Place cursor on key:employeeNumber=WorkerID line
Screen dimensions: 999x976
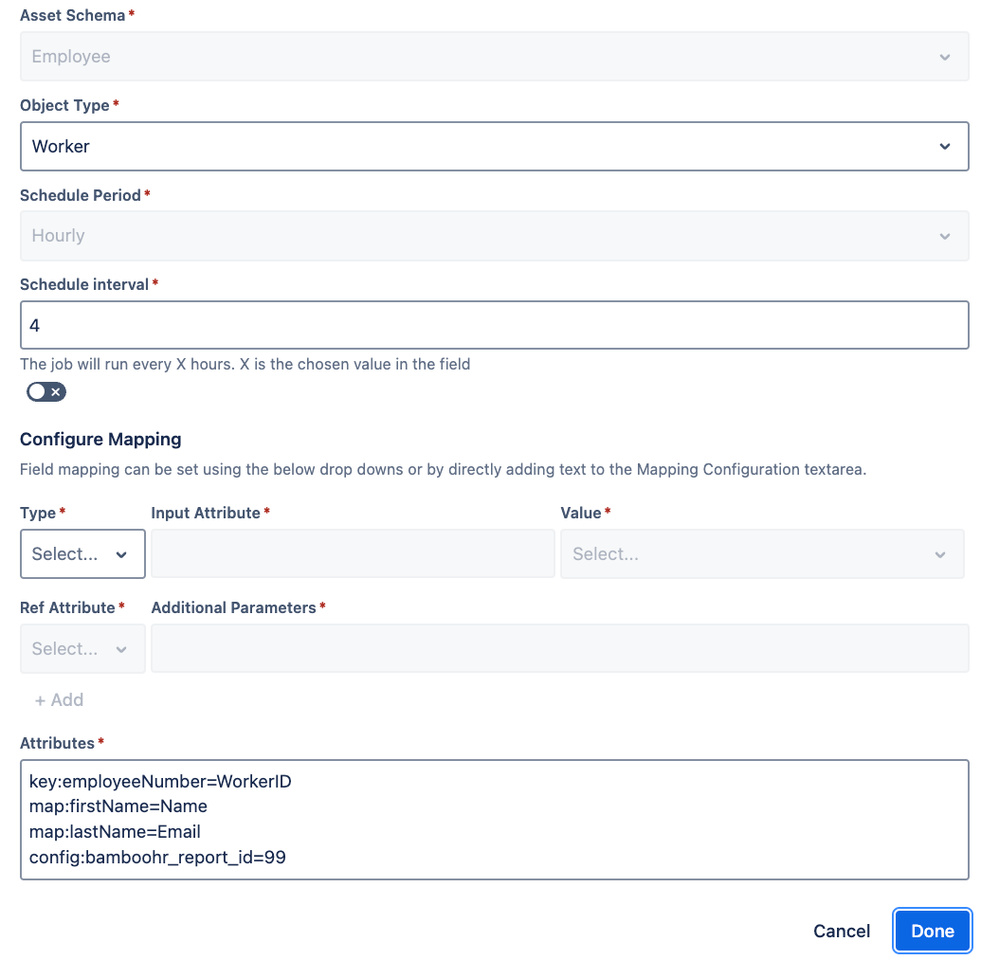[160, 782]
